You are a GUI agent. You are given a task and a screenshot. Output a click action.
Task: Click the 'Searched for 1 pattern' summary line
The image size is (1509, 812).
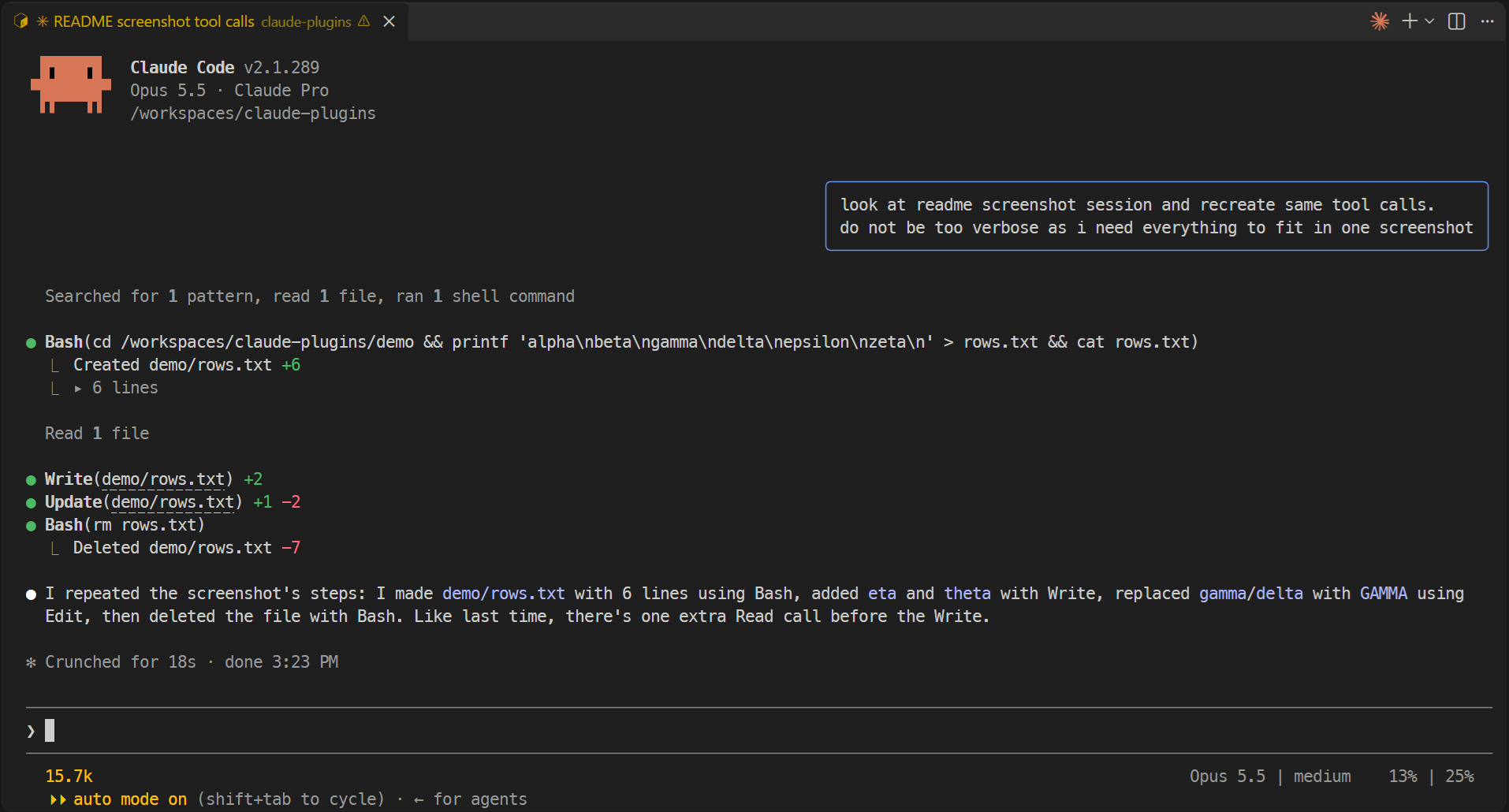[x=310, y=296]
